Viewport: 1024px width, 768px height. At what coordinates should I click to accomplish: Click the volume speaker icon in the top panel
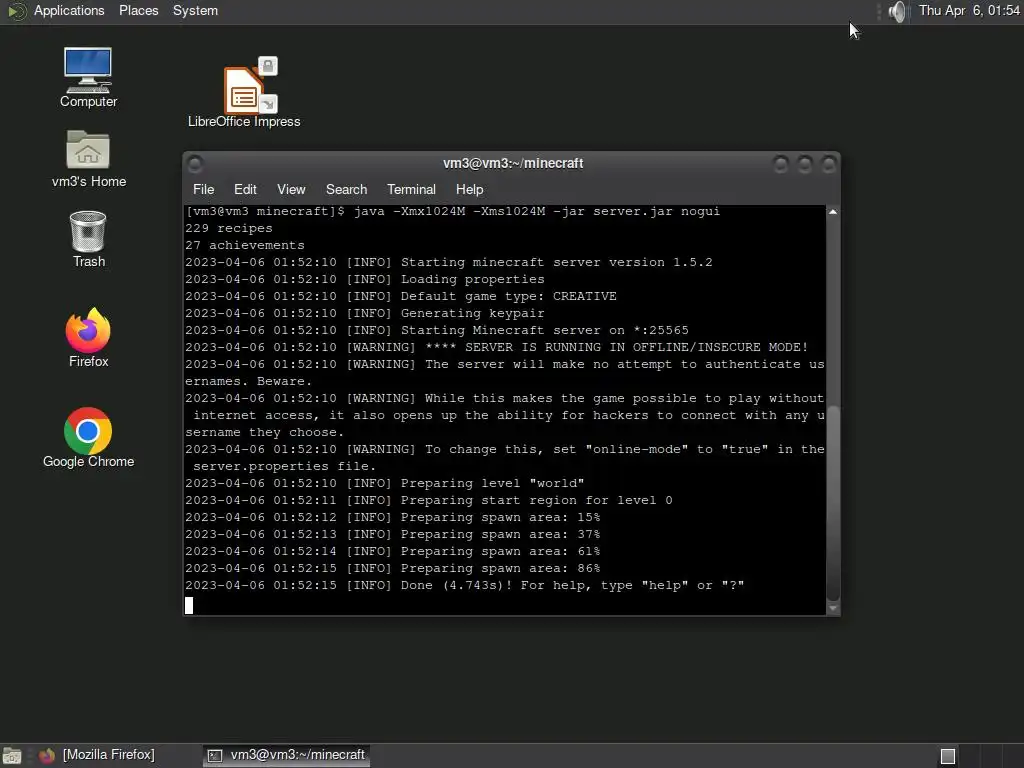(898, 11)
